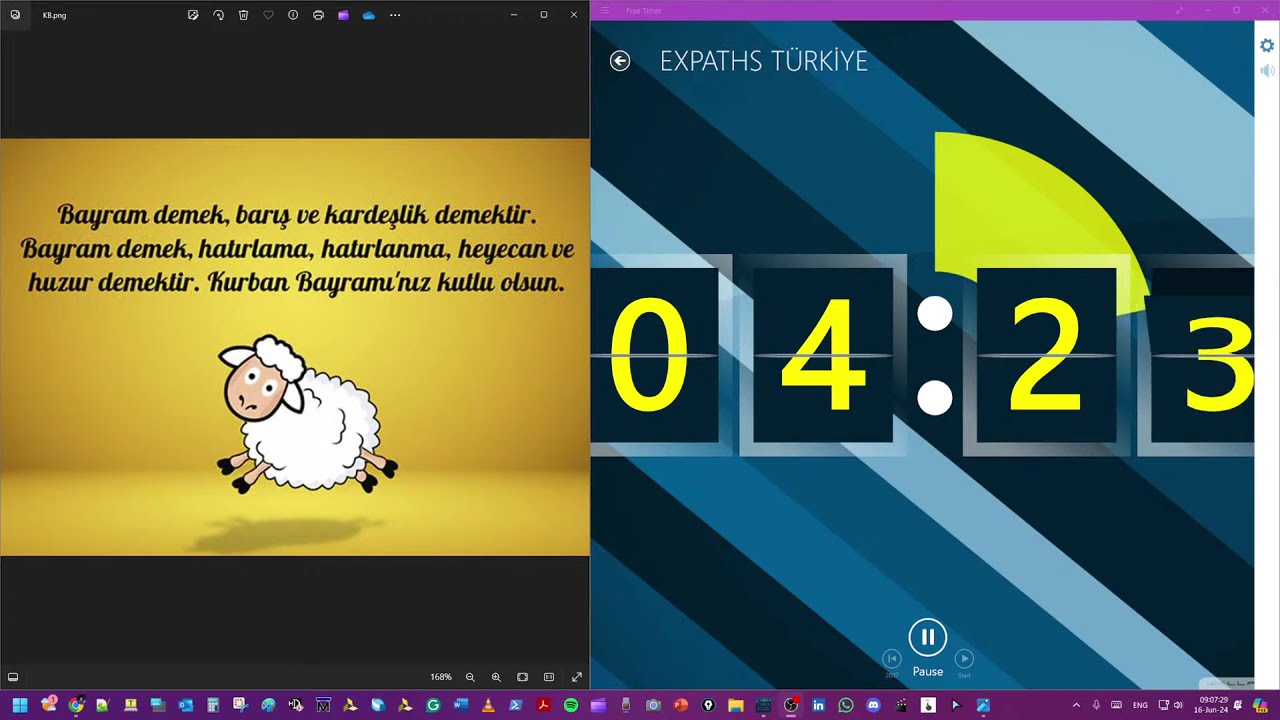
Task: Rotate the image in Photos
Action: [x=218, y=15]
